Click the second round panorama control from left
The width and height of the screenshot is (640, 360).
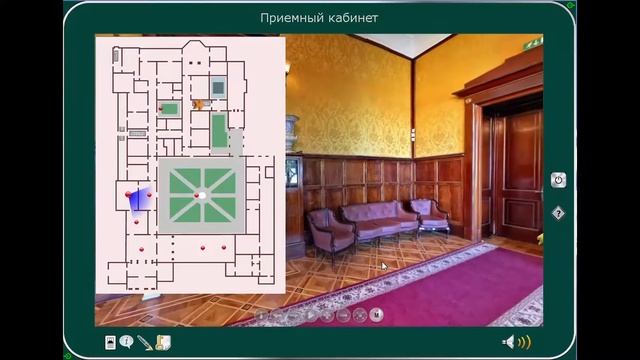278,315
